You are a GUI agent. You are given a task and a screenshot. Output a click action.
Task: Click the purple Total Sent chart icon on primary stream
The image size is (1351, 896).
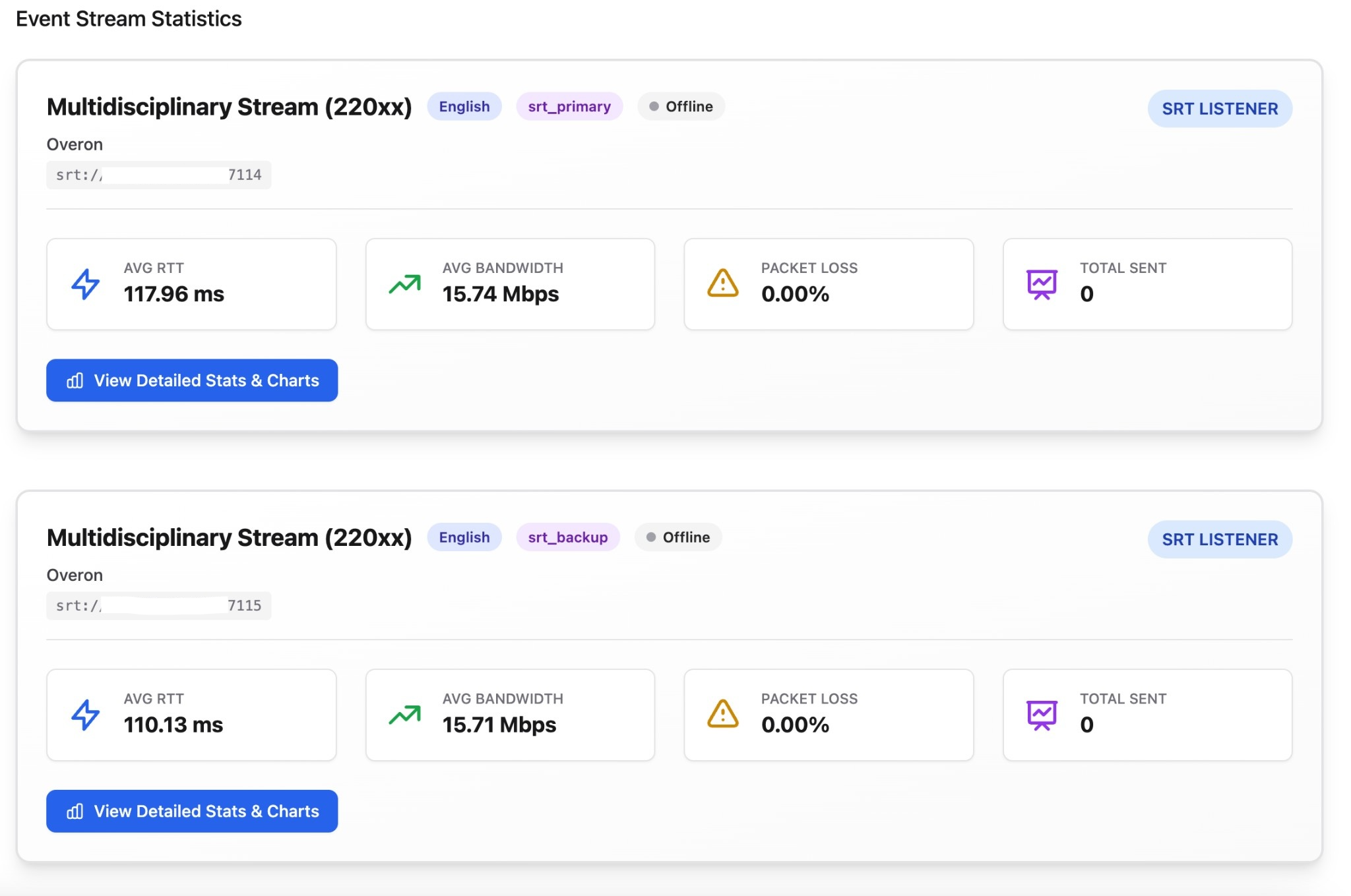click(x=1042, y=284)
